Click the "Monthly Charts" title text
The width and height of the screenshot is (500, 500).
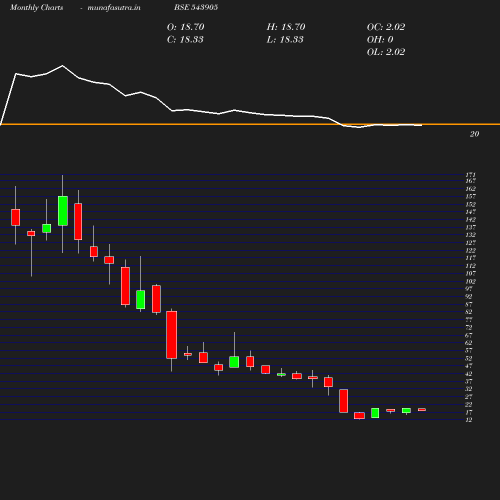pos(36,7)
